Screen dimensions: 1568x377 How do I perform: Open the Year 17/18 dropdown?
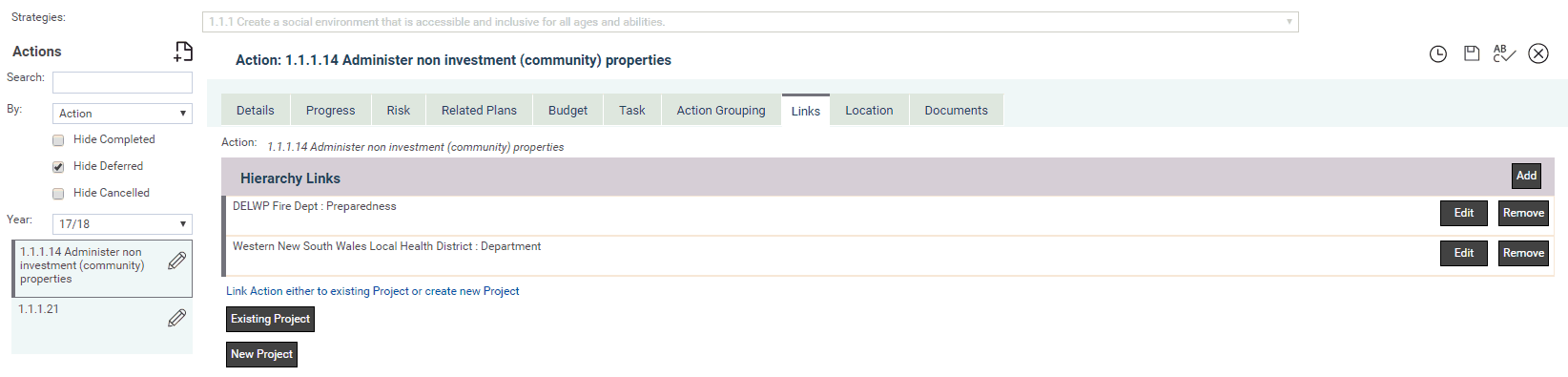click(x=122, y=224)
